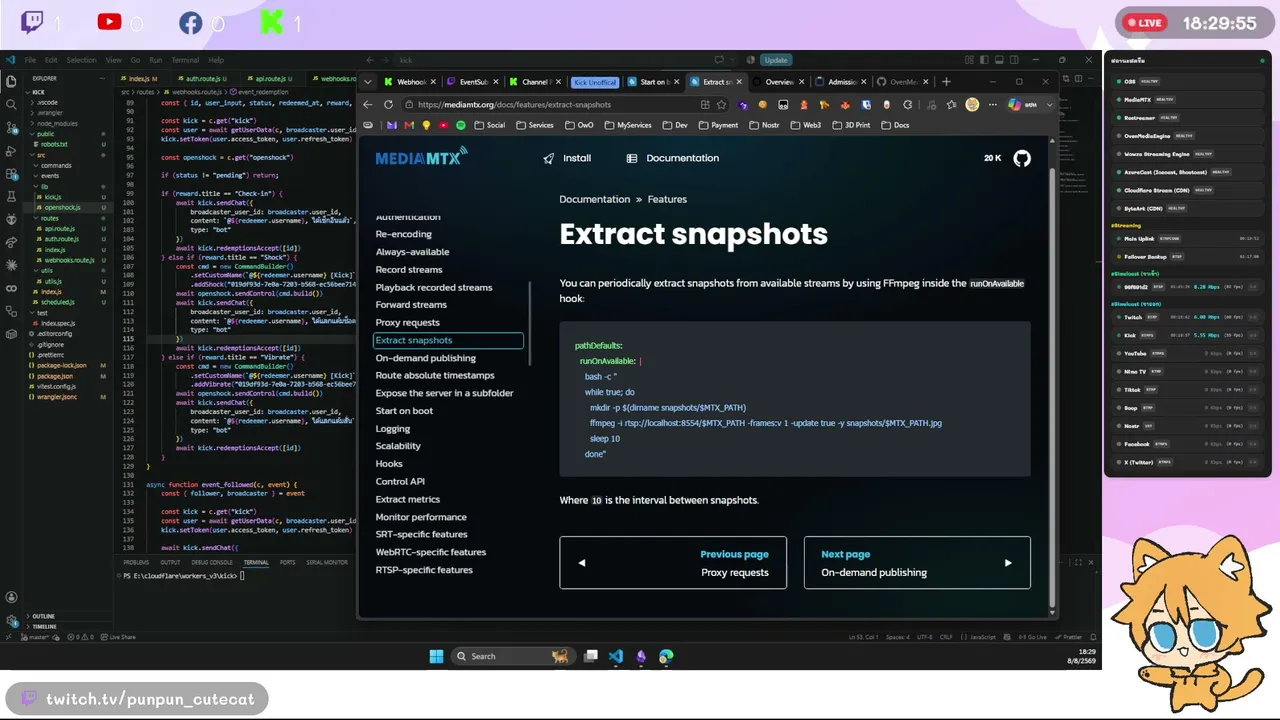
Task: Open openshock.js in the Explorer tree
Action: [62, 208]
